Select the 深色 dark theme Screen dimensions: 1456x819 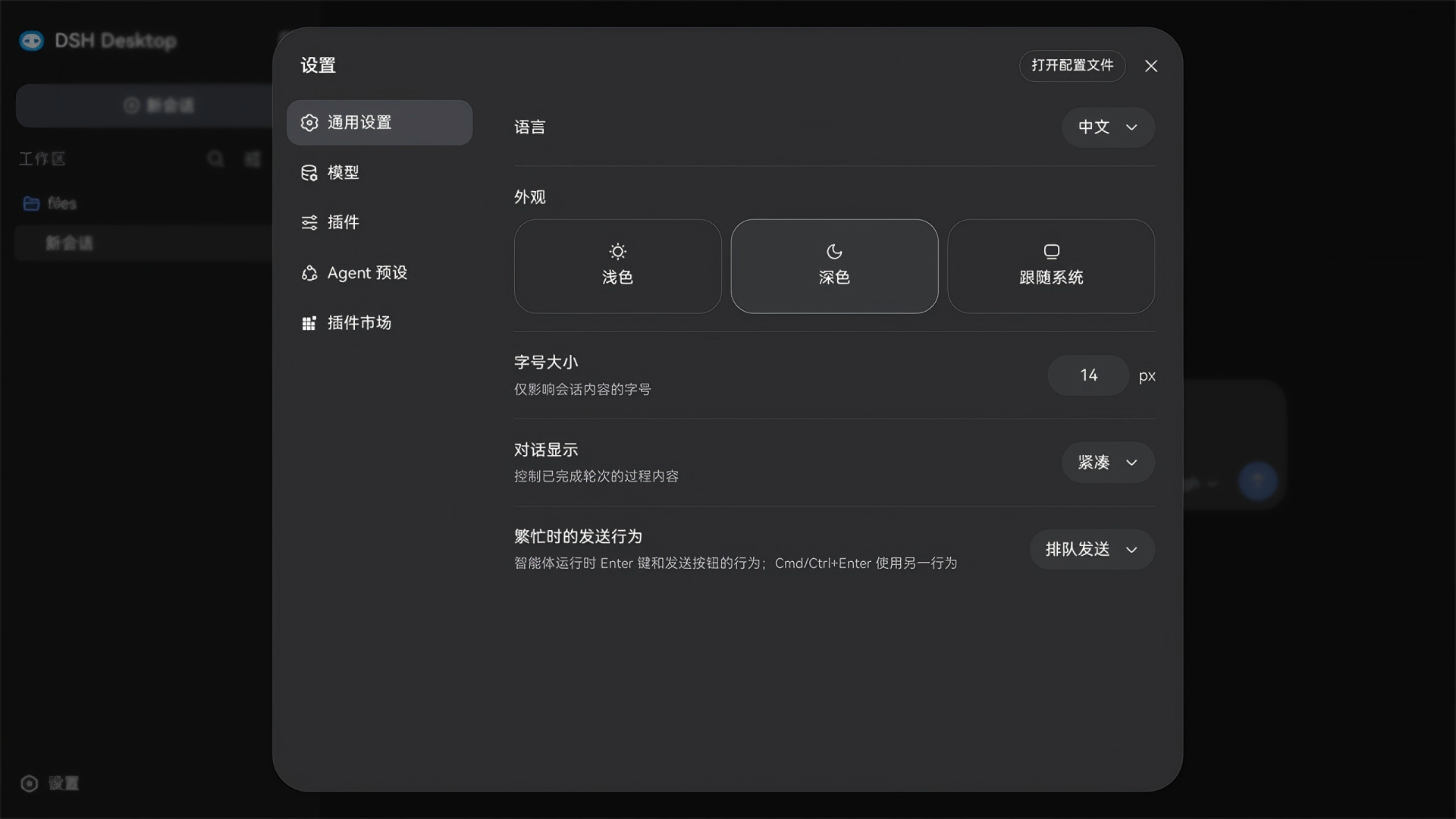834,266
